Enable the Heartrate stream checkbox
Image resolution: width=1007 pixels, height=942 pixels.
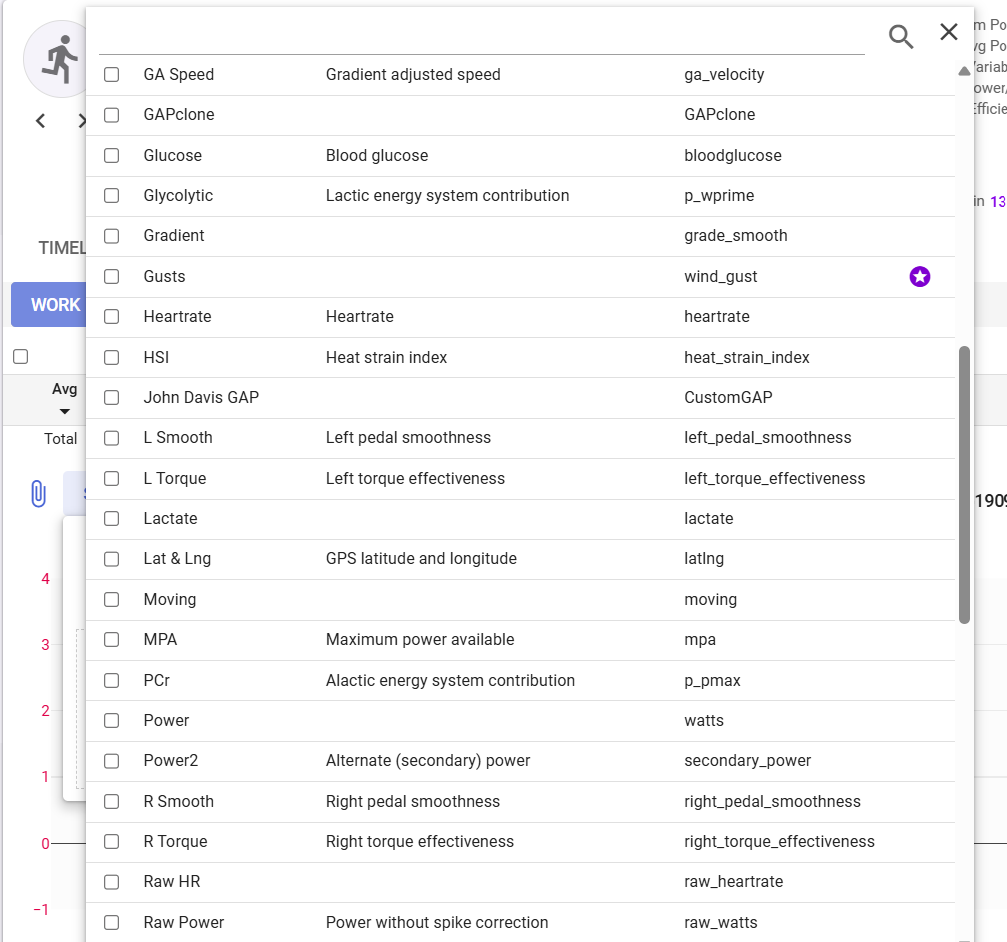tap(112, 317)
